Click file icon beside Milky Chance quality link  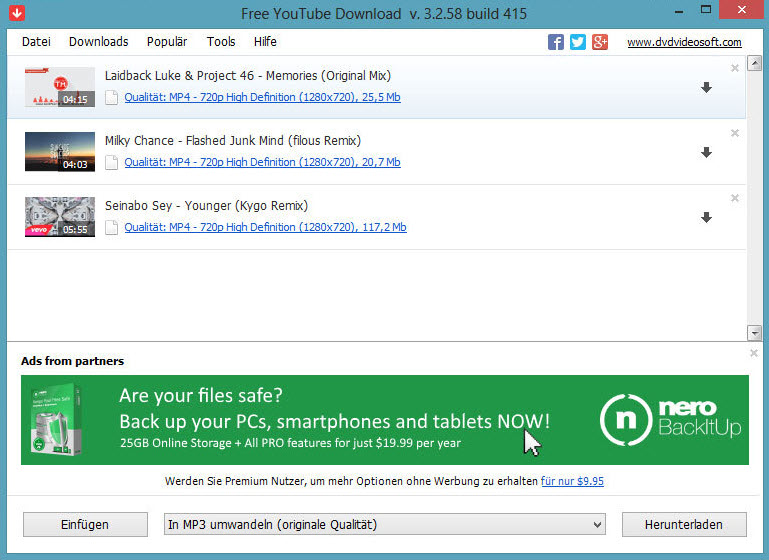pyautogui.click(x=112, y=162)
